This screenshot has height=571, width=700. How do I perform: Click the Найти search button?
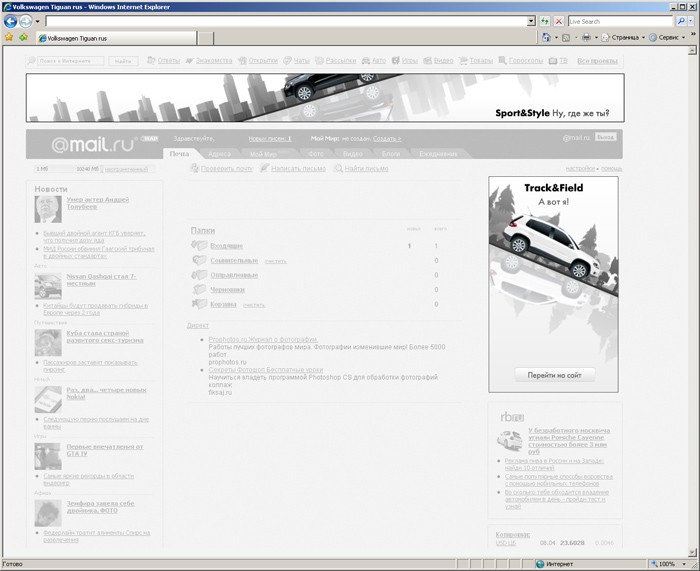[123, 61]
